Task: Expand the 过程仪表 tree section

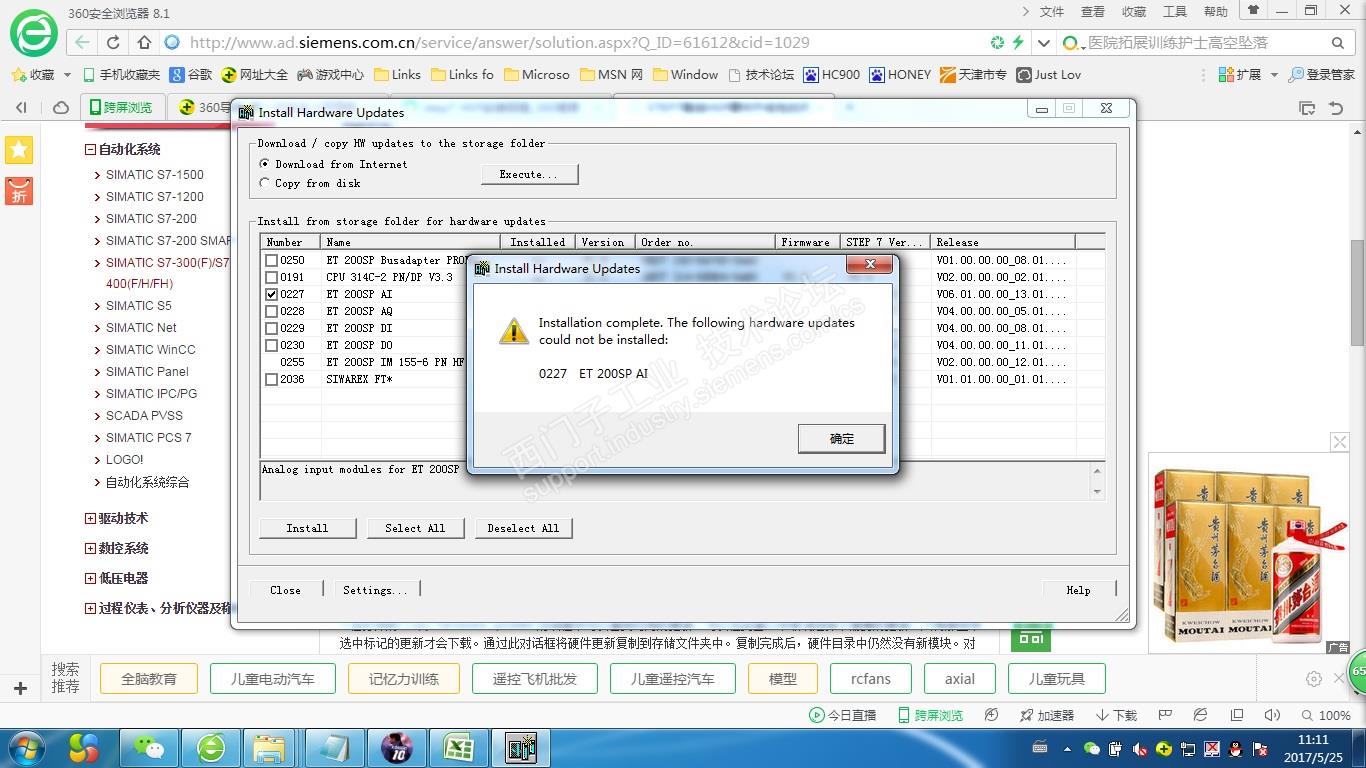Action: [90, 608]
